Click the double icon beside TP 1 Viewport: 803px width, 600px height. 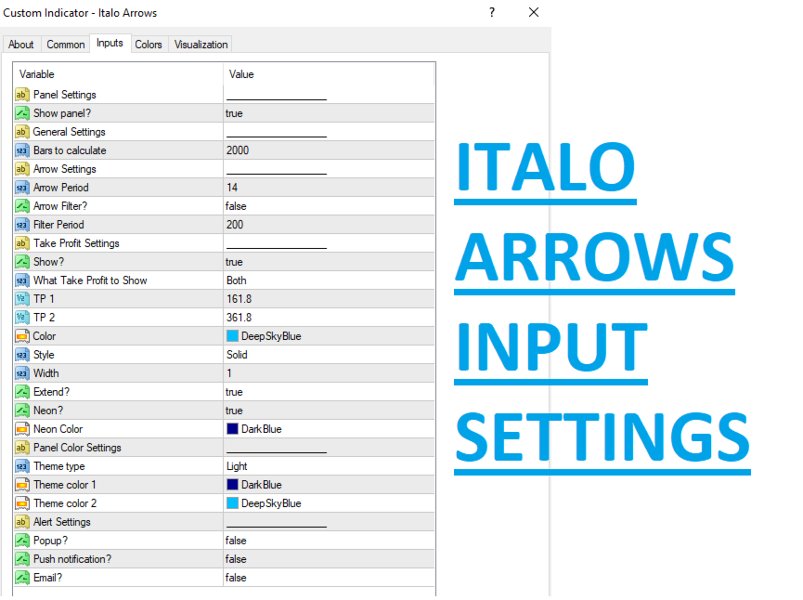22,299
